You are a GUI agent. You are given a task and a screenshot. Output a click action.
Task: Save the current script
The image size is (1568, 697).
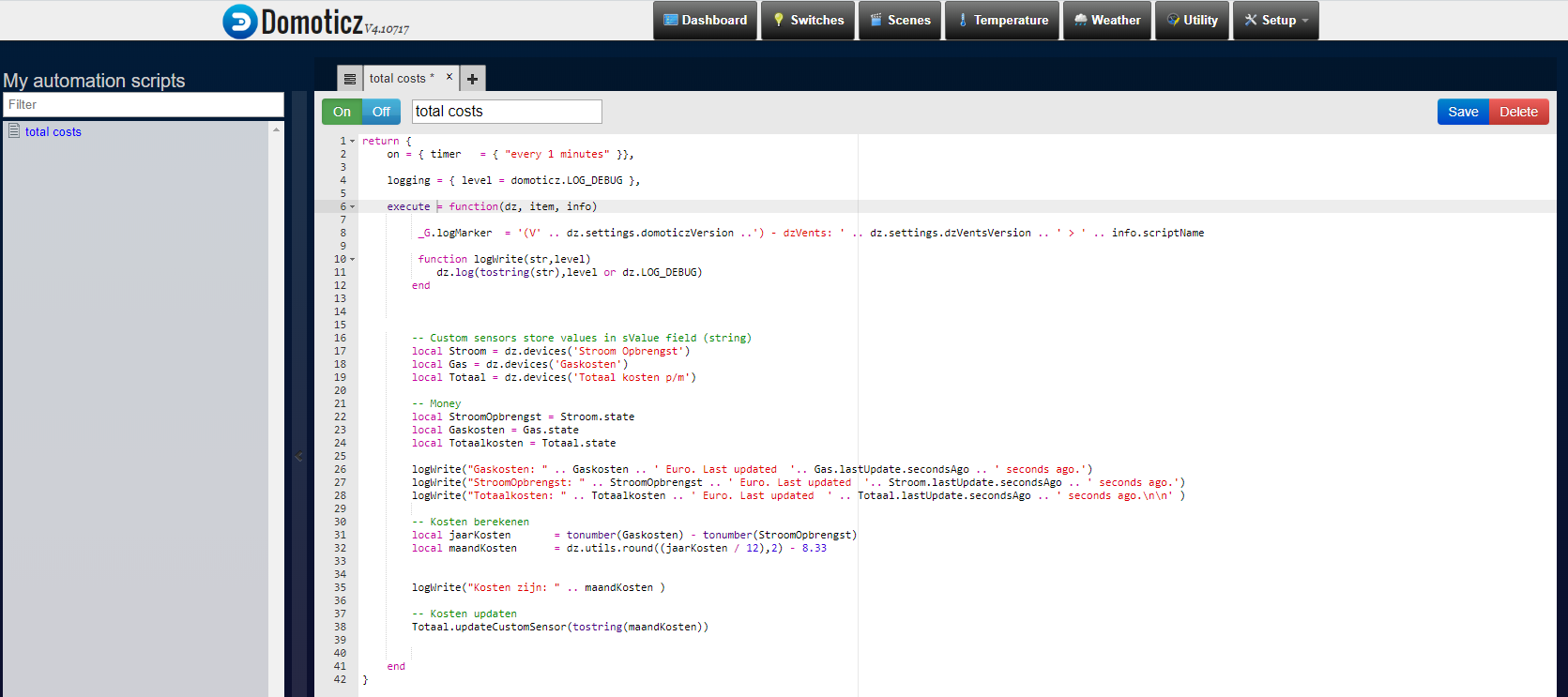[1463, 112]
